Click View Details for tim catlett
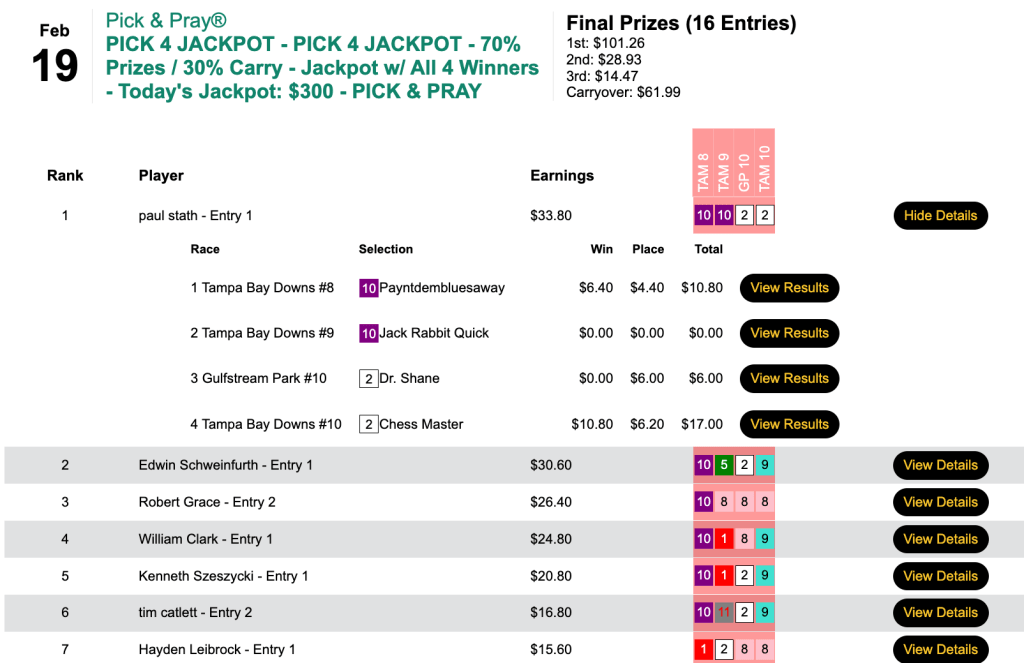This screenshot has height=663, width=1024. 940,613
